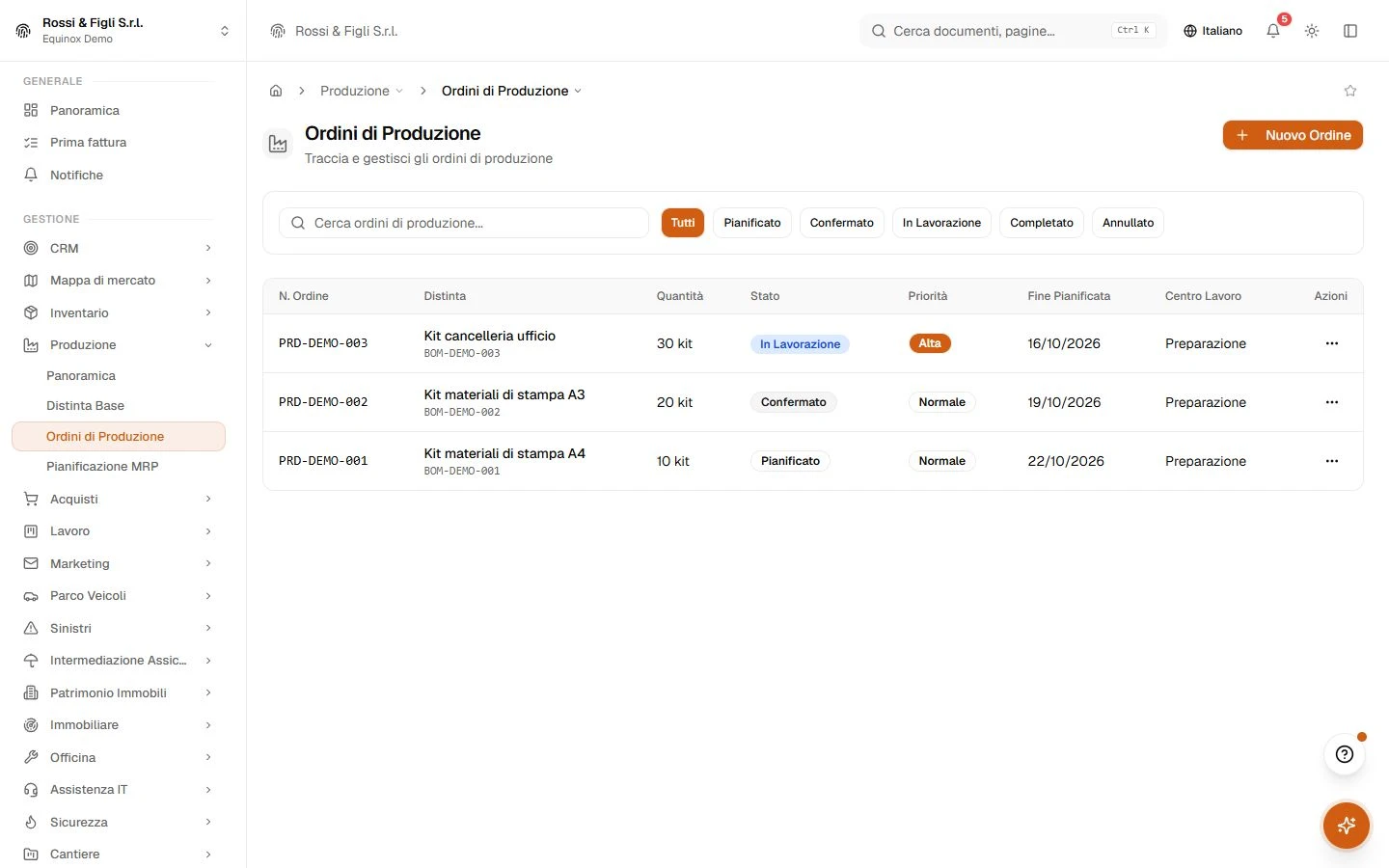Click the Nuovo Ordine button
The height and width of the screenshot is (868, 1389).
(1293, 135)
